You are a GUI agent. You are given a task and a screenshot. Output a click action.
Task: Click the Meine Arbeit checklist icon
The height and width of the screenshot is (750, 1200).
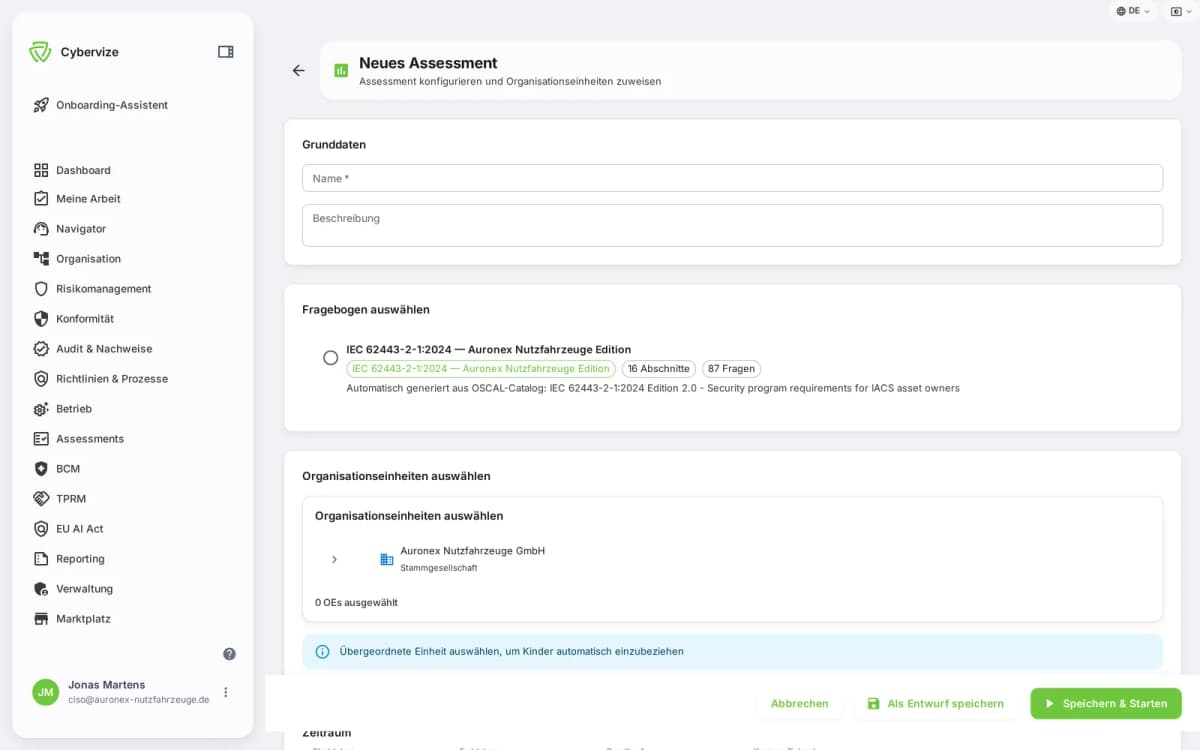tap(41, 199)
